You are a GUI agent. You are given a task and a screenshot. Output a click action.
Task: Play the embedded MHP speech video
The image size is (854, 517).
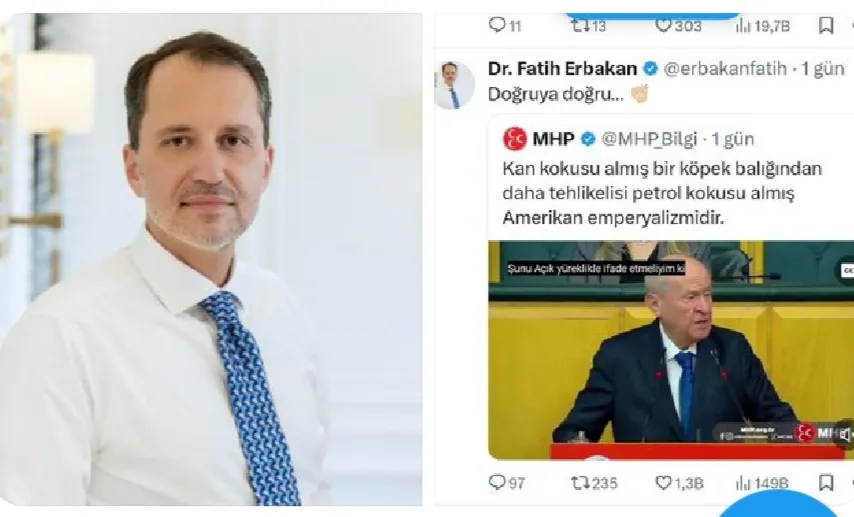[671, 350]
